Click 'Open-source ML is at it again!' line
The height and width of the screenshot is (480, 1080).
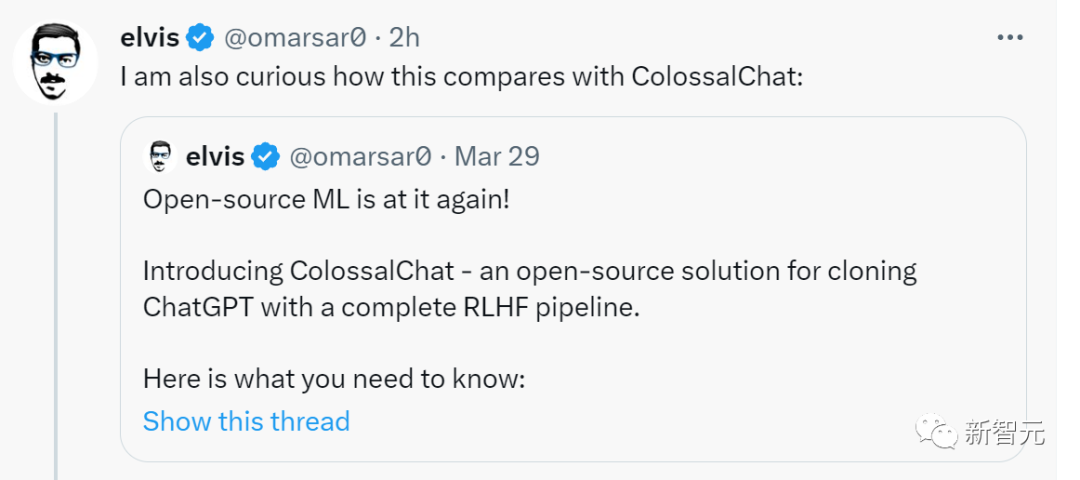click(x=326, y=199)
